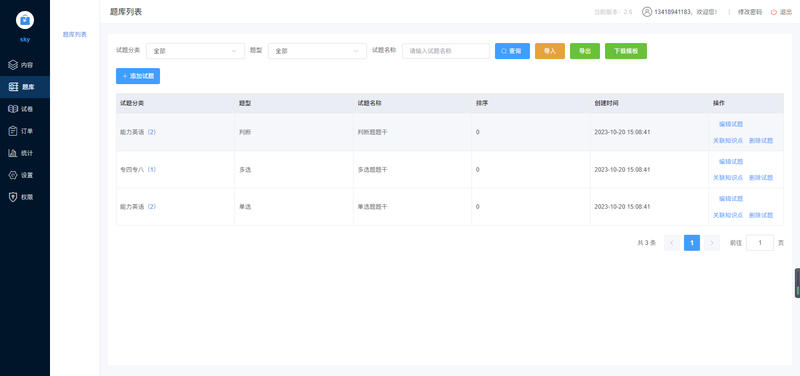Open the 题型 dropdown
The height and width of the screenshot is (376, 800).
pyautogui.click(x=317, y=51)
